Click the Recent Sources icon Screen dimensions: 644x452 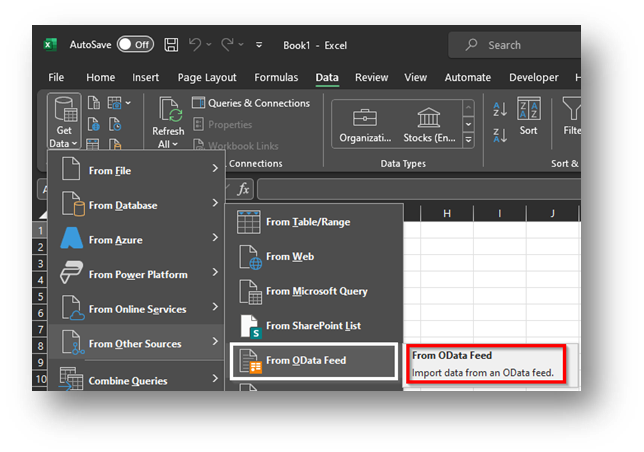click(115, 124)
